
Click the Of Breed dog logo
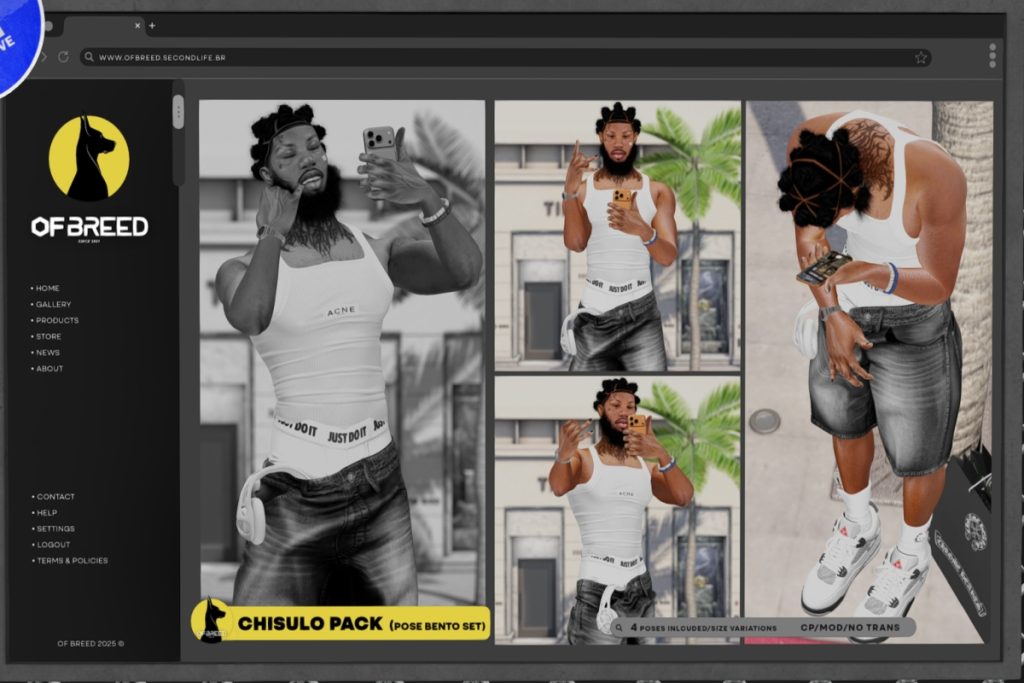89,157
